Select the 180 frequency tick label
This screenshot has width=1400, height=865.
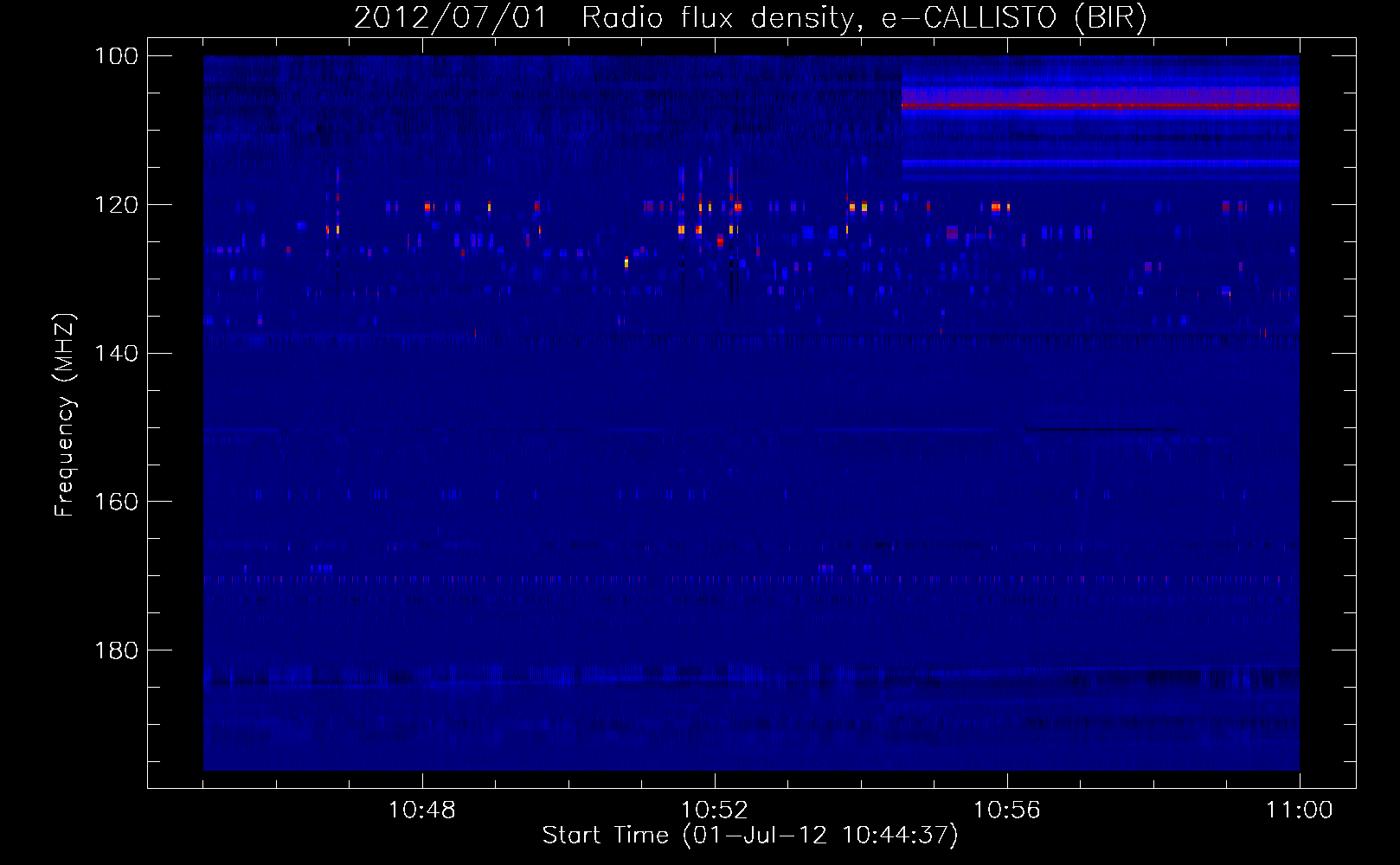click(117, 650)
